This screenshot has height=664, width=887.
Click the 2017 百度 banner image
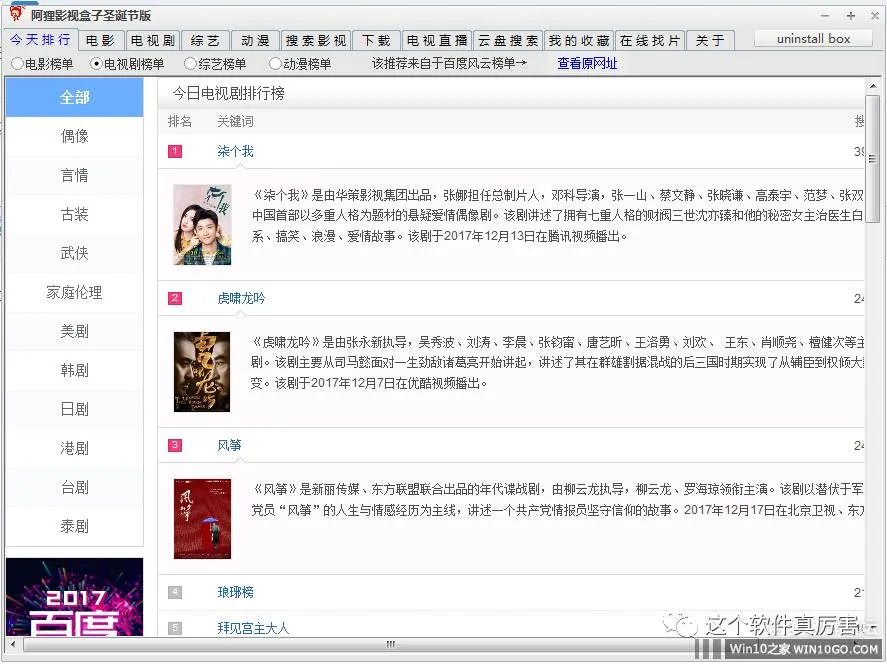tap(75, 597)
